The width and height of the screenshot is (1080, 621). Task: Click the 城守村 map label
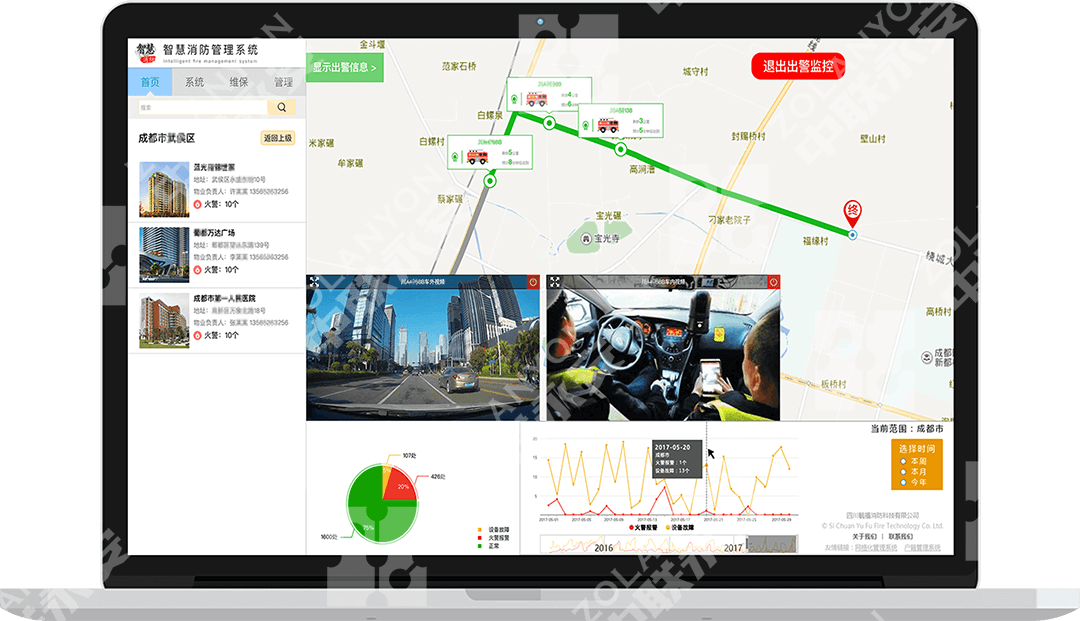pos(696,72)
